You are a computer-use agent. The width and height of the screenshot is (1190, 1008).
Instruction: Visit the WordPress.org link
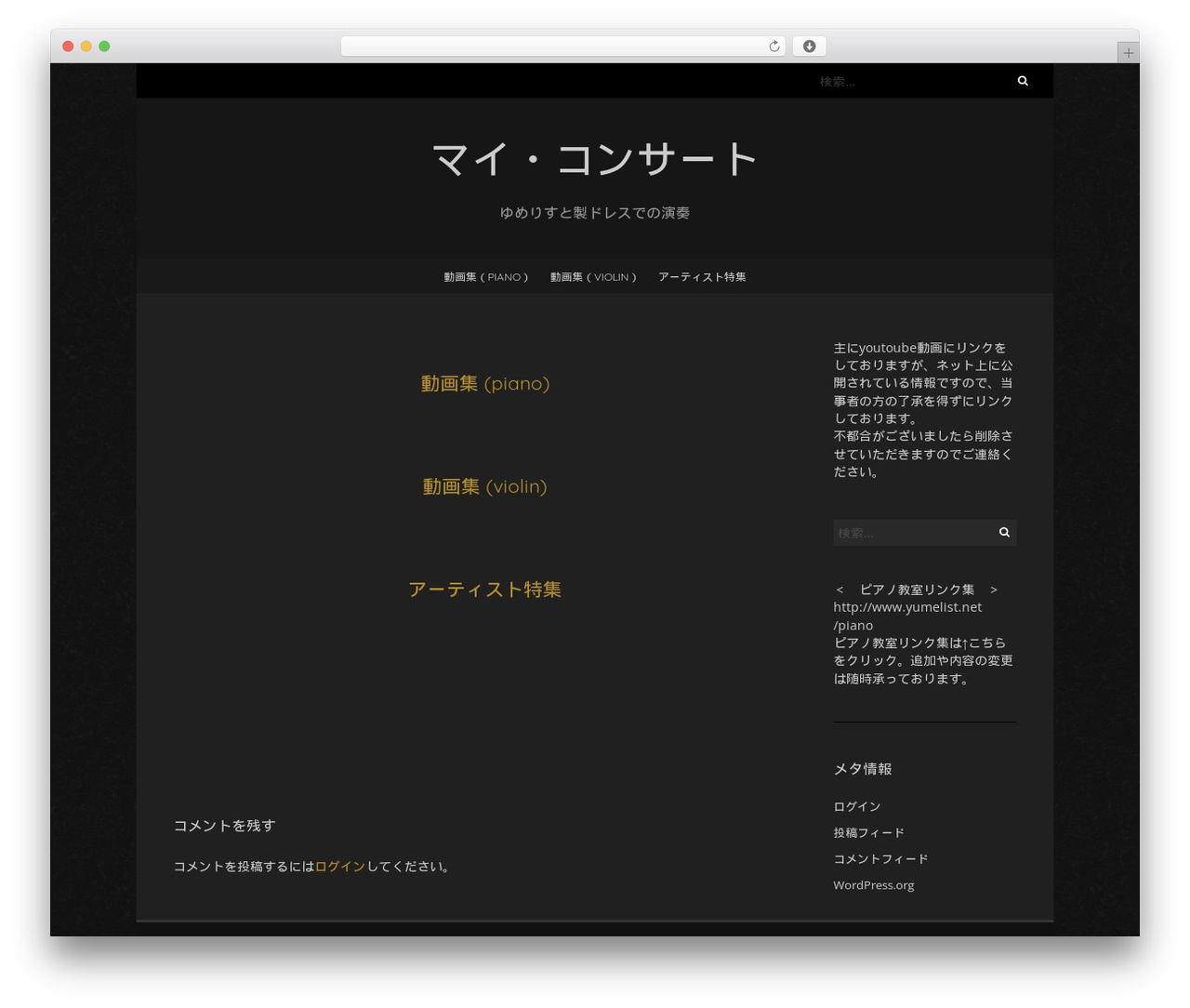click(874, 885)
